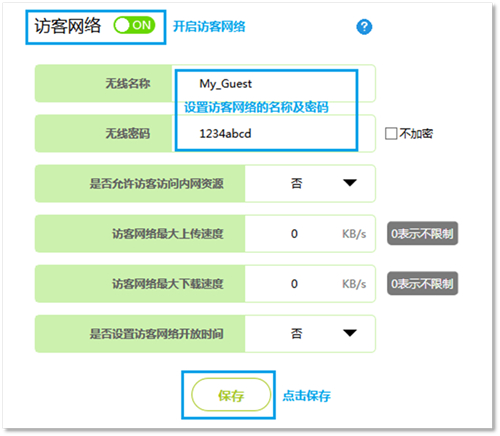Expand the 是否允许访客访问内网资源 dropdown arrow
500x436 pixels.
[x=350, y=183]
